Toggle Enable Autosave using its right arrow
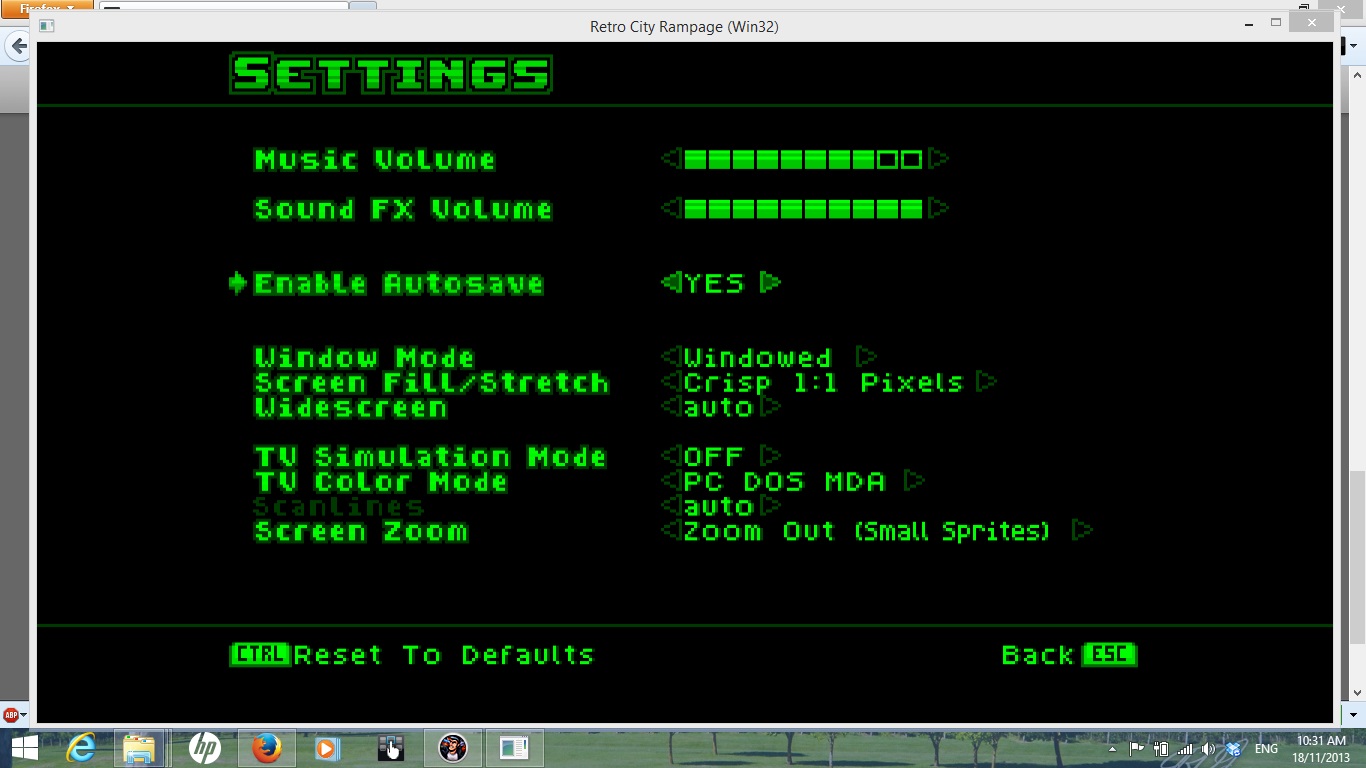Image resolution: width=1366 pixels, height=768 pixels. pos(770,283)
